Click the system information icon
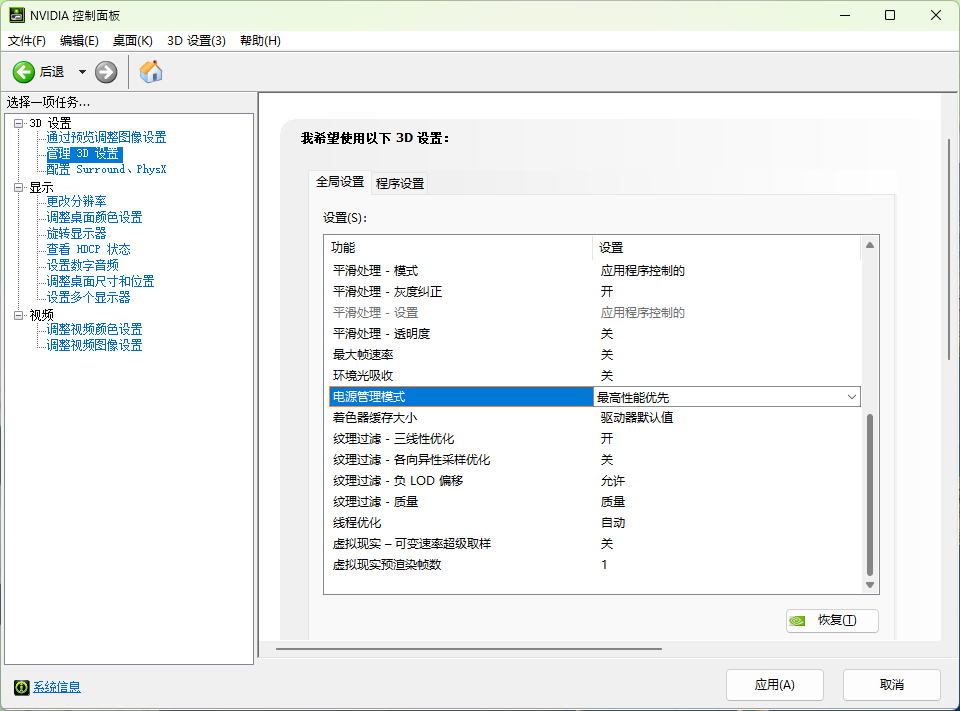 pos(21,687)
